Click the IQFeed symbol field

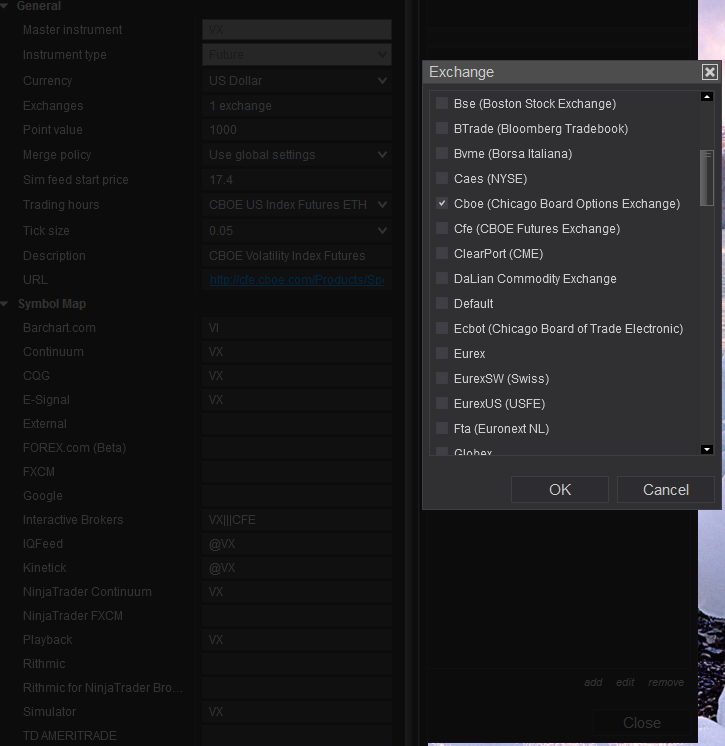297,544
